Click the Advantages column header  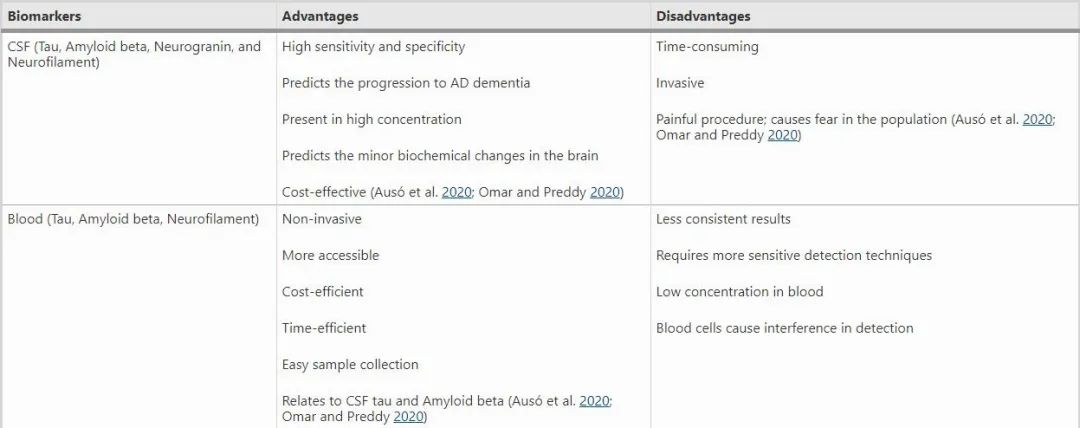(x=320, y=16)
